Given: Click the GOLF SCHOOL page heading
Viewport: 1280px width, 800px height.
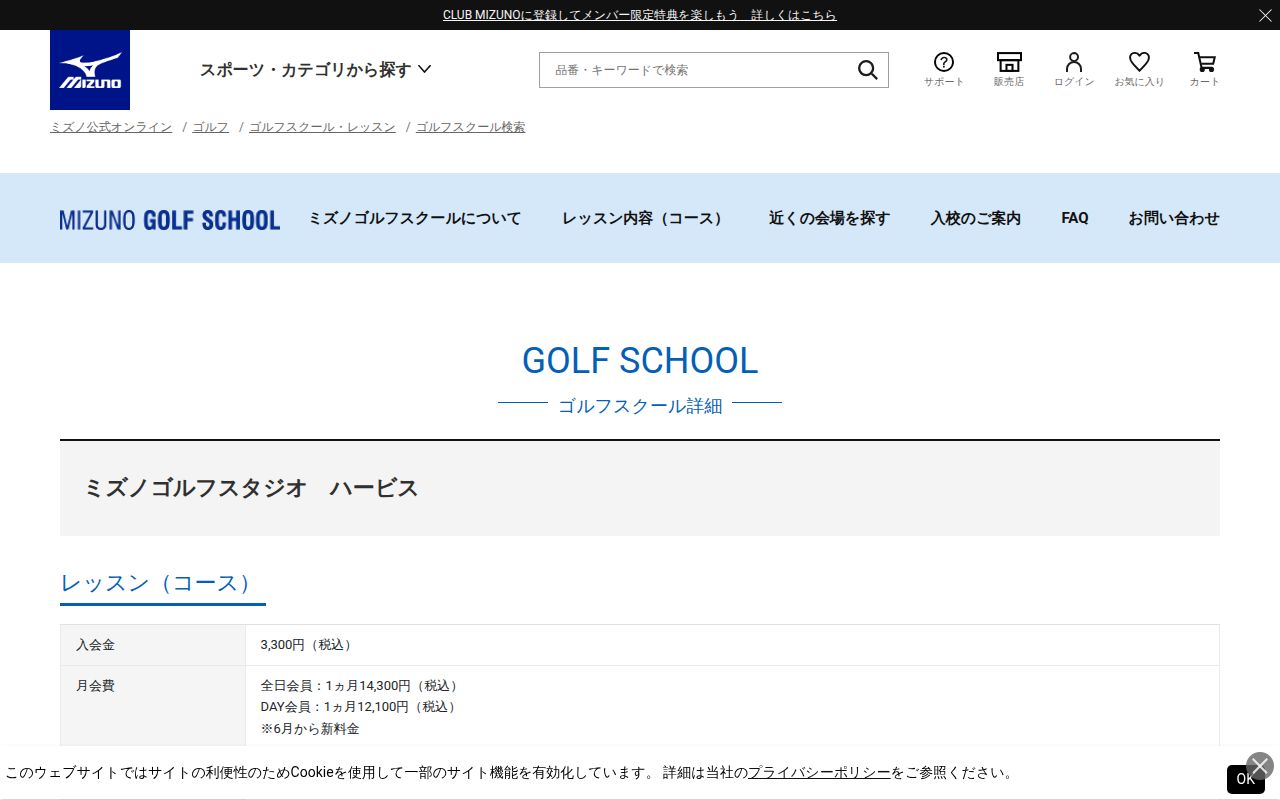Looking at the screenshot, I should click(640, 360).
